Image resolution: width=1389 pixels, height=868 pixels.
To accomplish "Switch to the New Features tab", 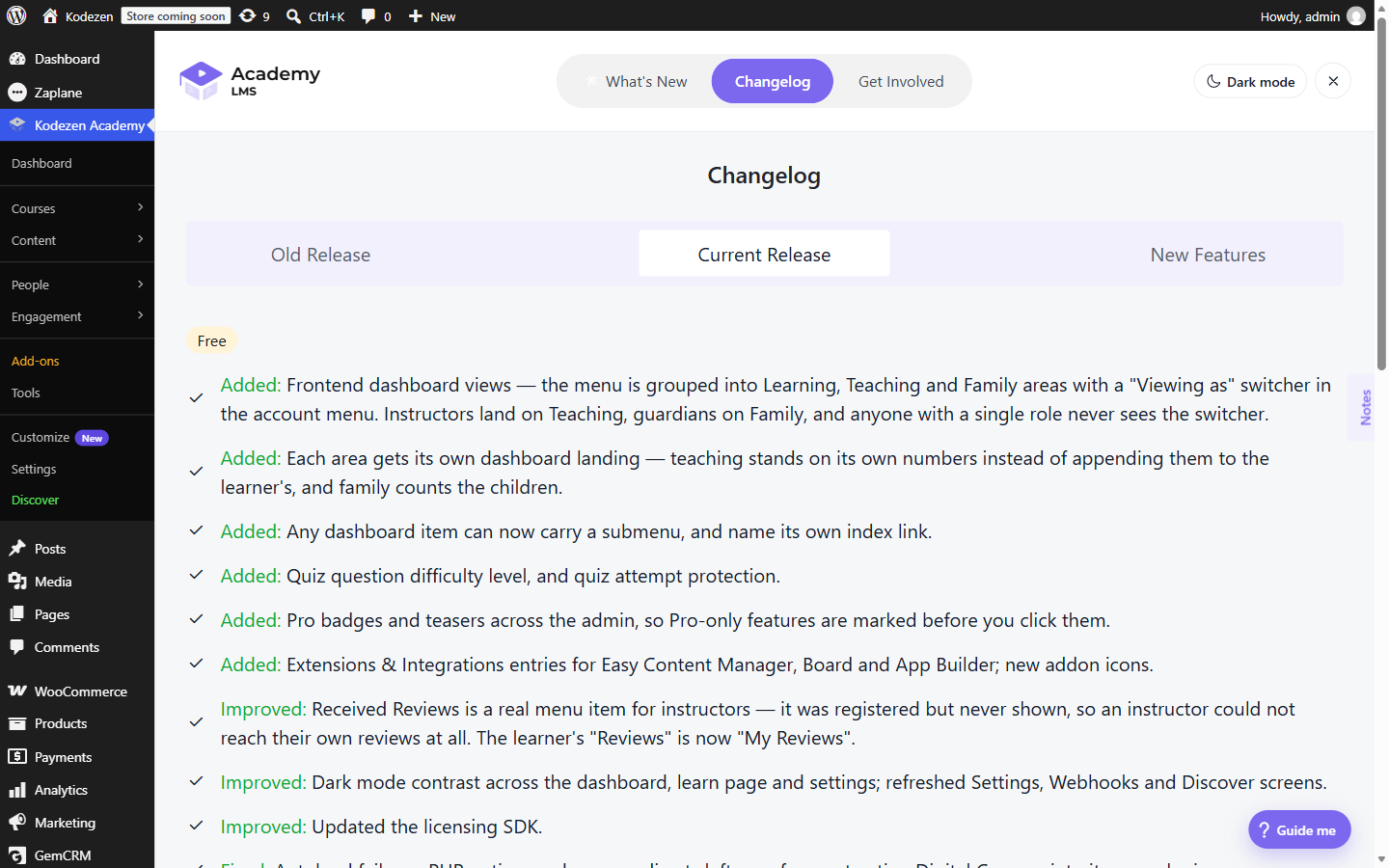I will pyautogui.click(x=1208, y=255).
